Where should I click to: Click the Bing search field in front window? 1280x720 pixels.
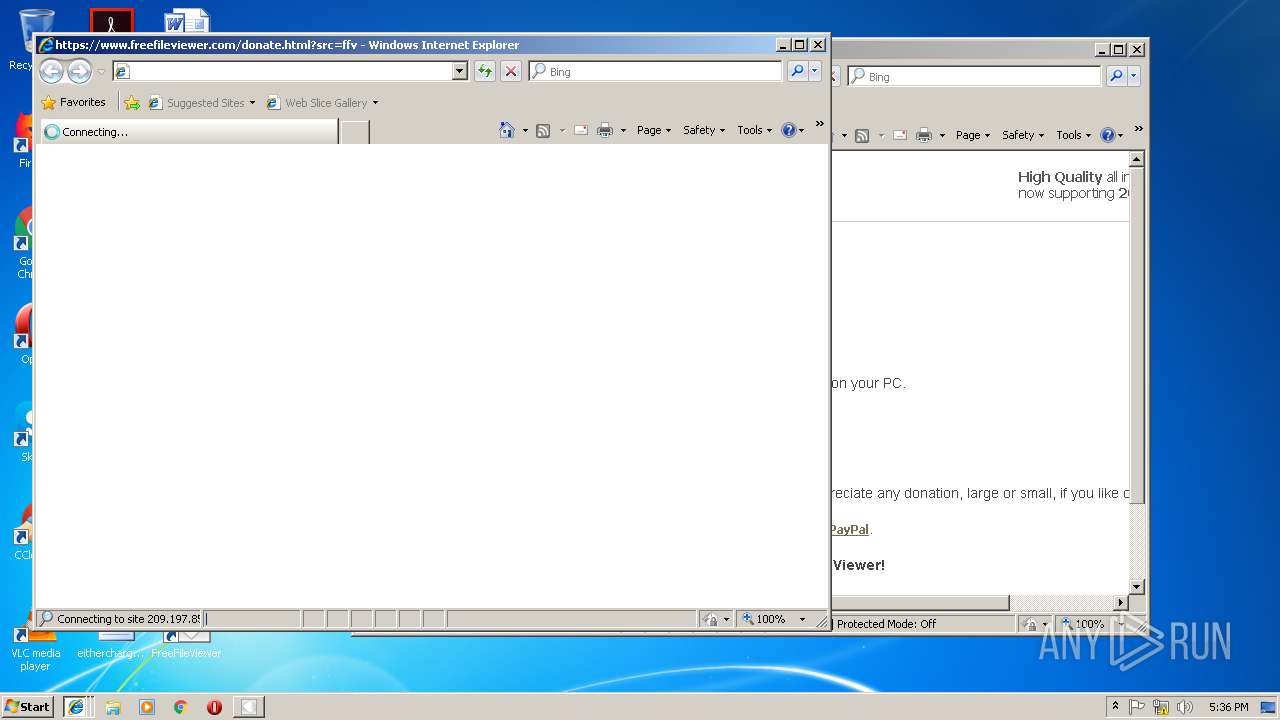656,71
